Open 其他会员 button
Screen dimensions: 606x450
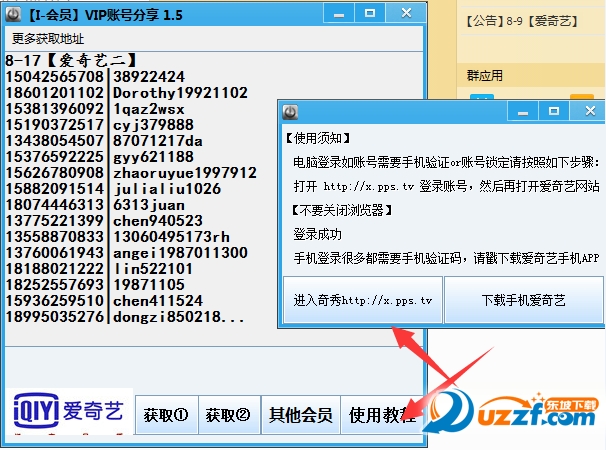coord(301,415)
